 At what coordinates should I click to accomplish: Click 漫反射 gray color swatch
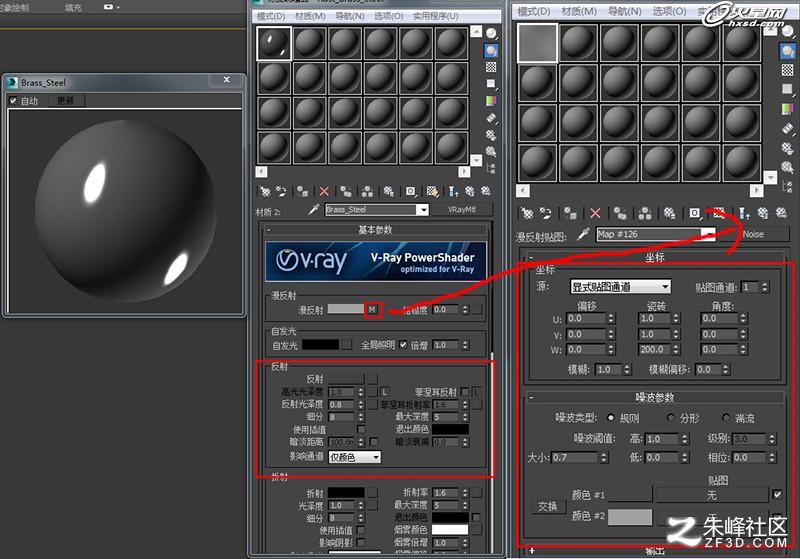point(346,309)
